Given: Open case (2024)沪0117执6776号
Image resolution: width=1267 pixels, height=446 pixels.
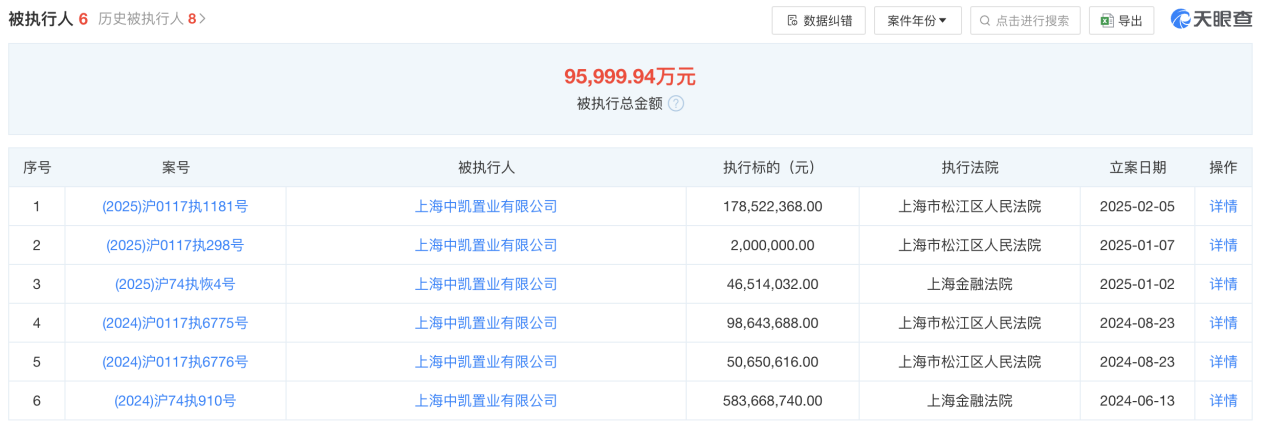Looking at the screenshot, I should pyautogui.click(x=175, y=362).
